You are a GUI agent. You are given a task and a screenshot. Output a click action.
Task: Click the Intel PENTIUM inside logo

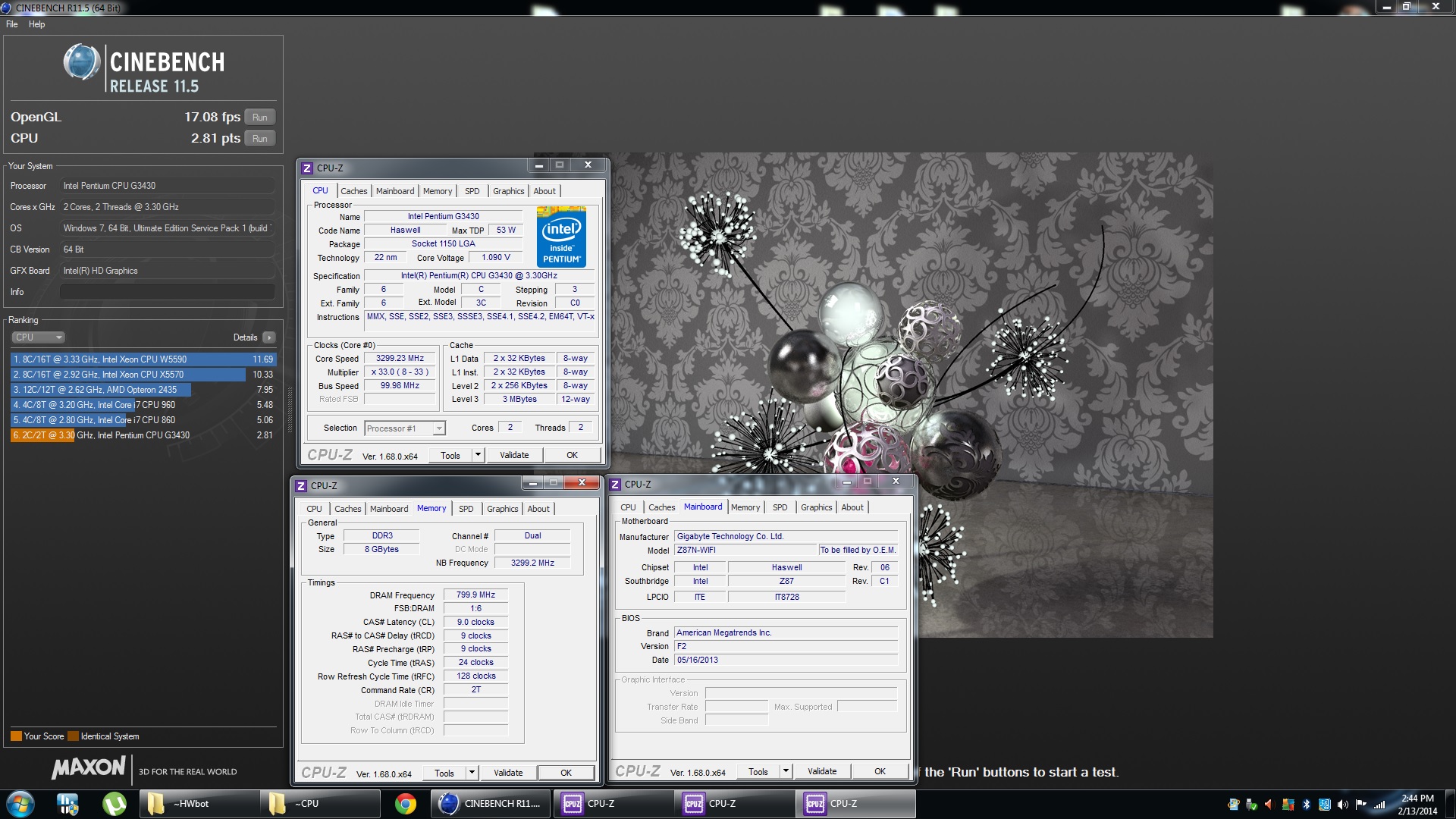click(561, 236)
